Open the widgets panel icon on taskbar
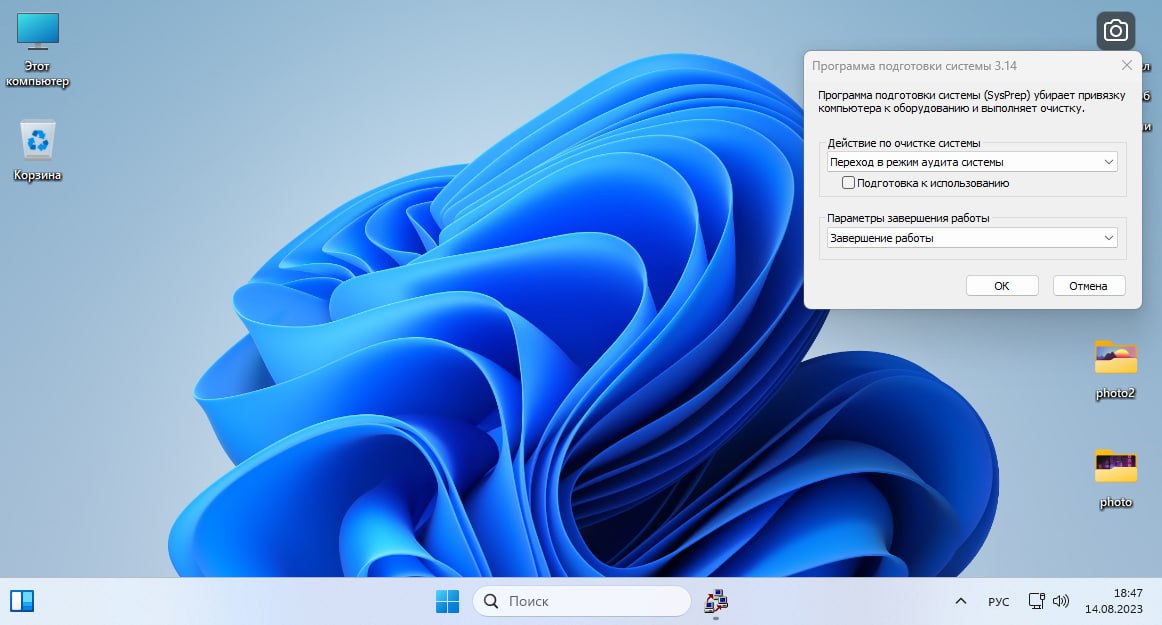 [22, 601]
